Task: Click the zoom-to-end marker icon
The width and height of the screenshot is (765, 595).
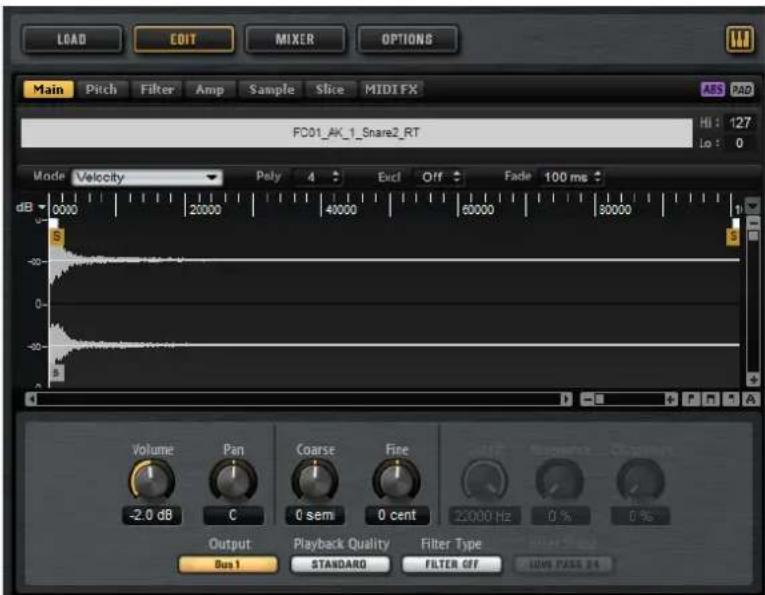Action: point(730,399)
